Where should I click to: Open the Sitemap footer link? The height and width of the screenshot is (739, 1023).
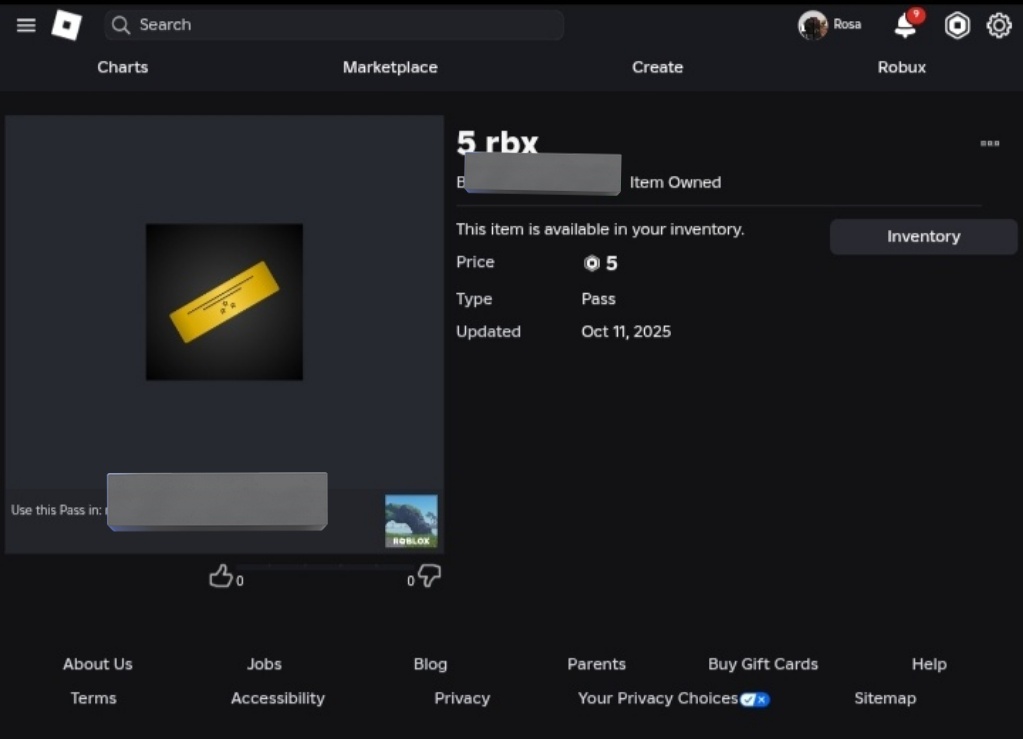(885, 698)
